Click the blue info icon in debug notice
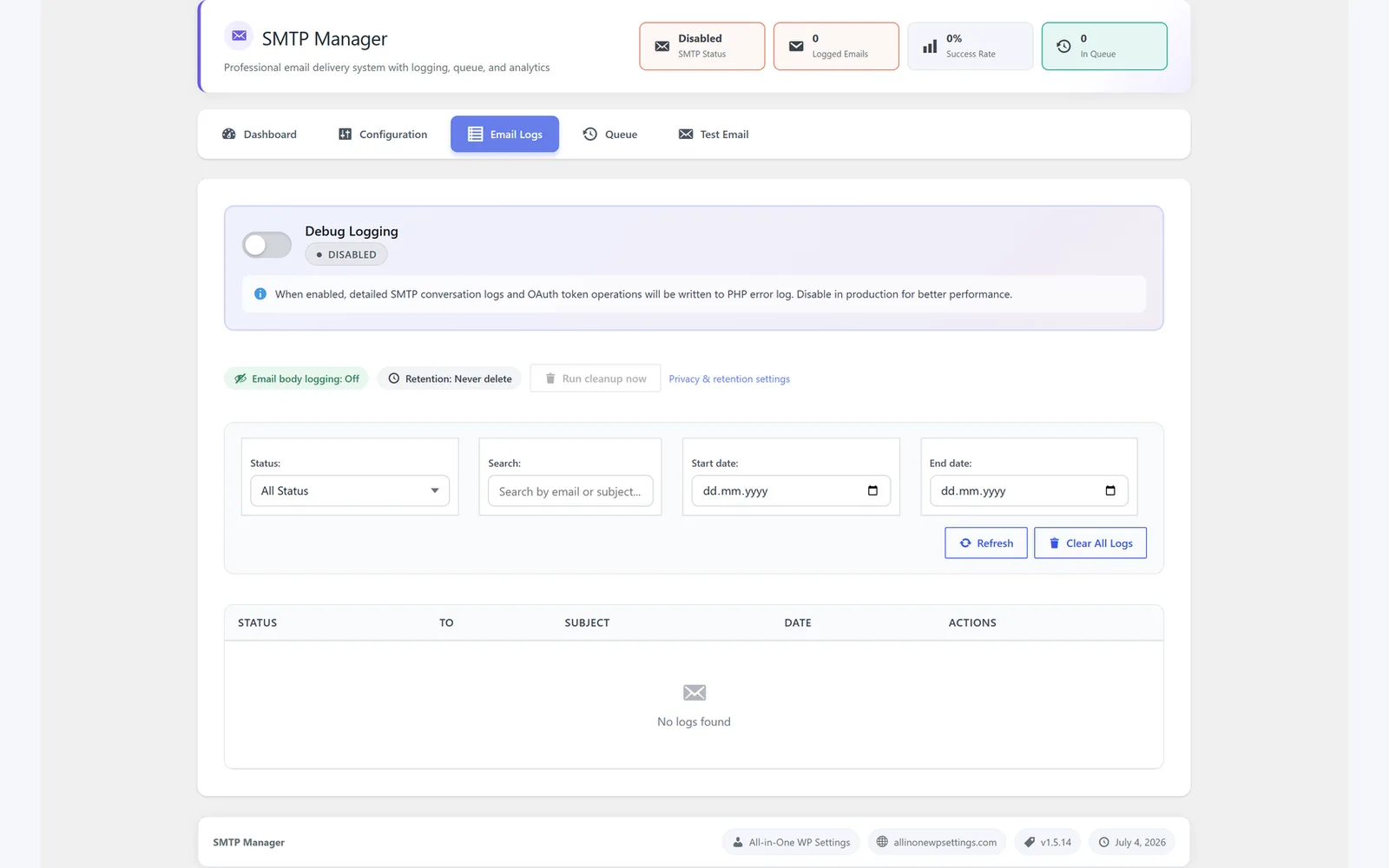 [x=260, y=294]
